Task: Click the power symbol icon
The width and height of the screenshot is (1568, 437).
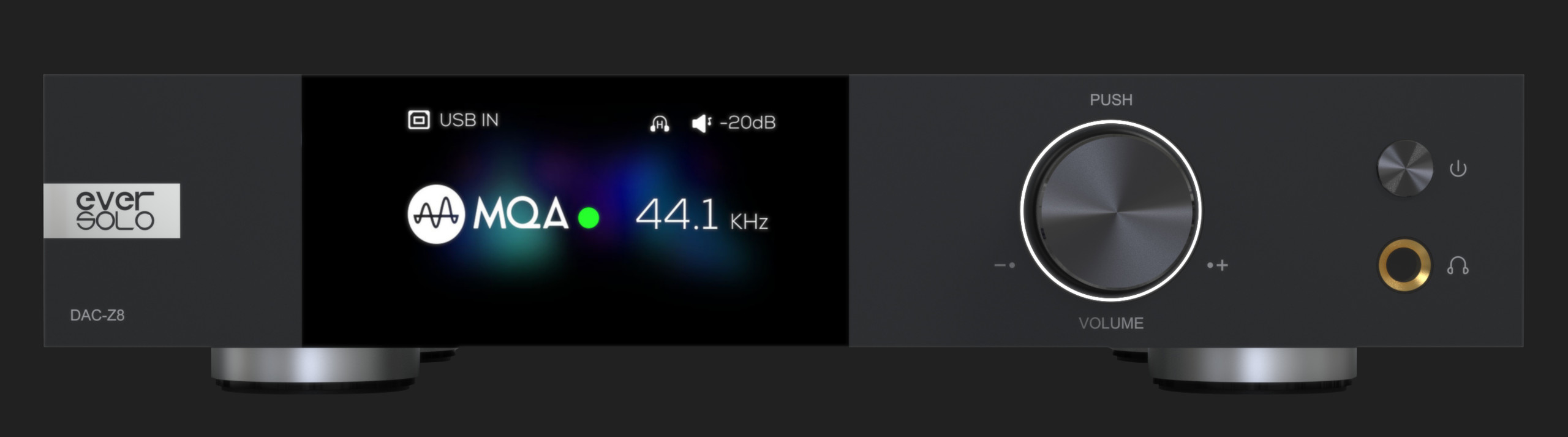Action: coord(1458,169)
